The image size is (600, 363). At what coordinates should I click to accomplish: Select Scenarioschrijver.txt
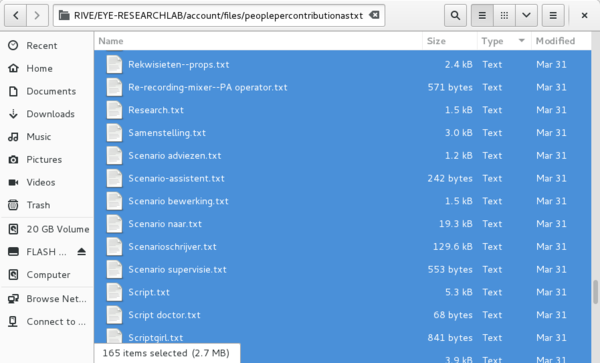coord(342,246)
